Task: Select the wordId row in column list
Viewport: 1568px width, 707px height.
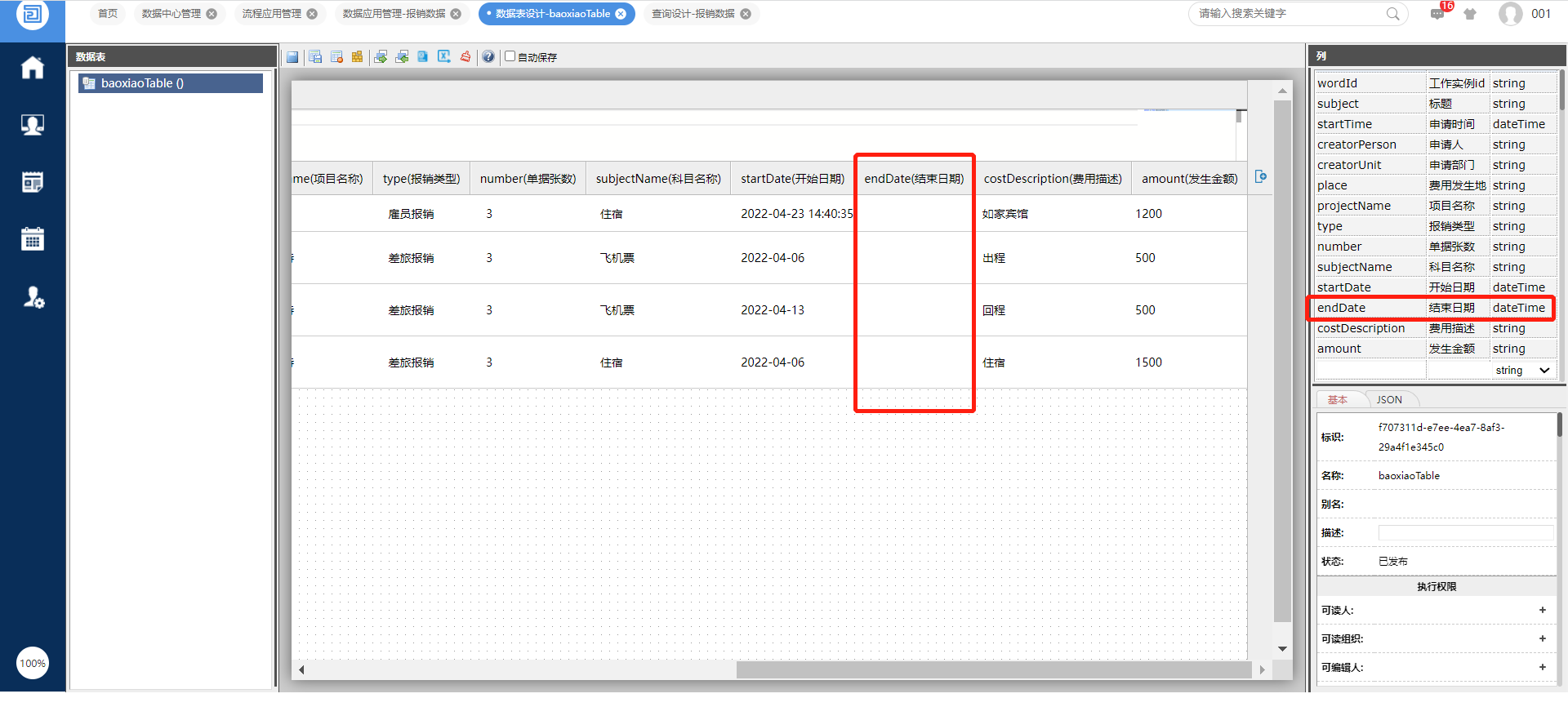Action: (1435, 83)
